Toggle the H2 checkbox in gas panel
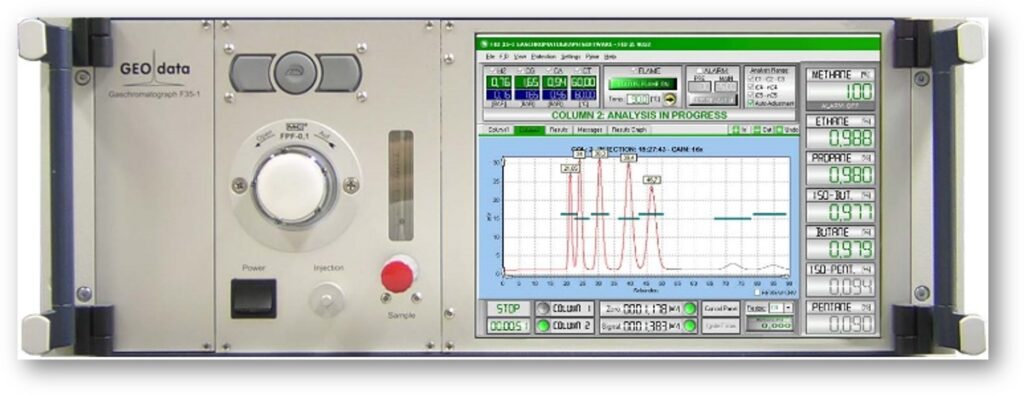 coord(493,71)
